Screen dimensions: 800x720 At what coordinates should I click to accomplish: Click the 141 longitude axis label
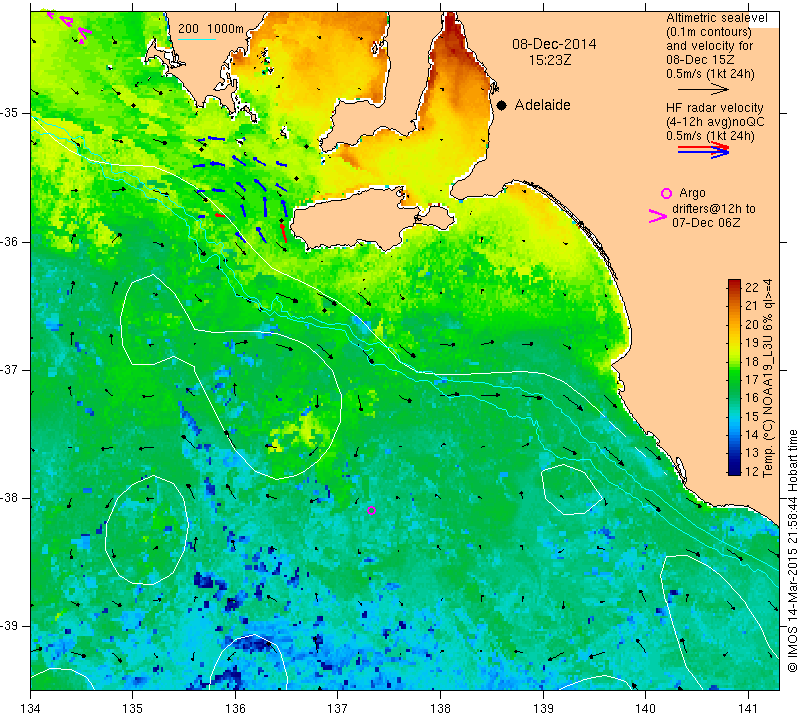(x=748, y=708)
